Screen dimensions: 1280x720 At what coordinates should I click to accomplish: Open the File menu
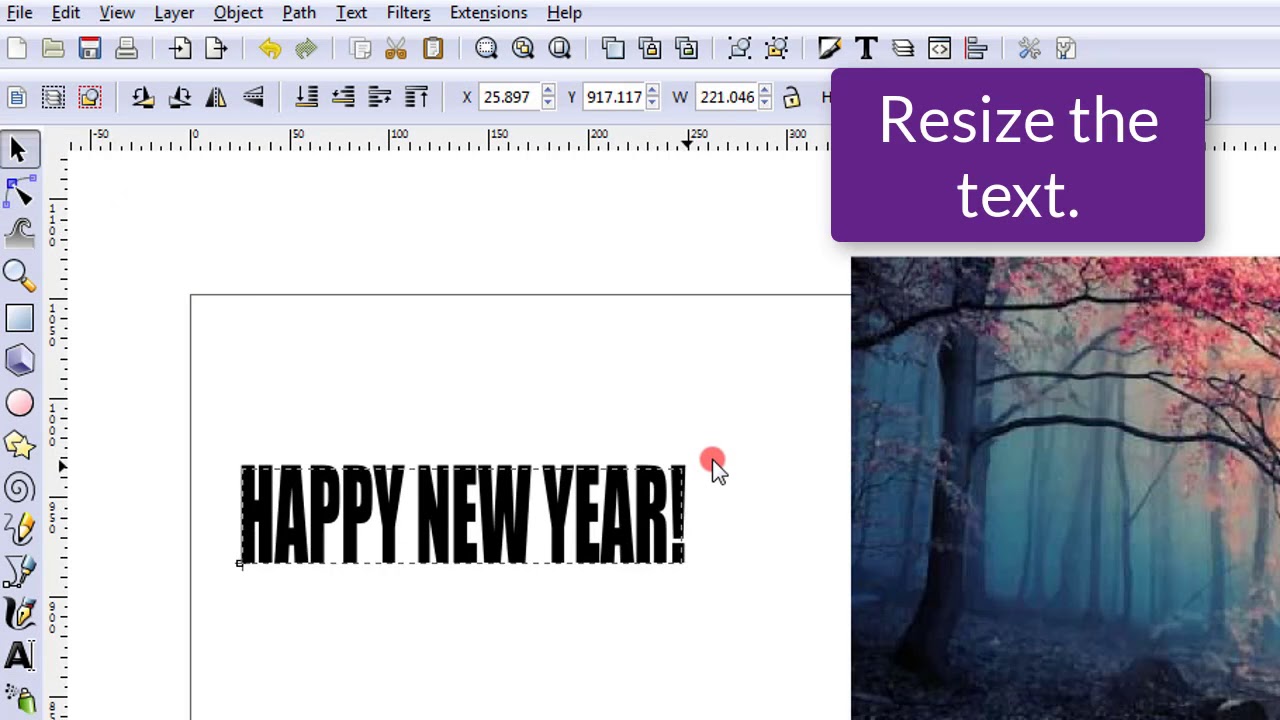tap(19, 13)
